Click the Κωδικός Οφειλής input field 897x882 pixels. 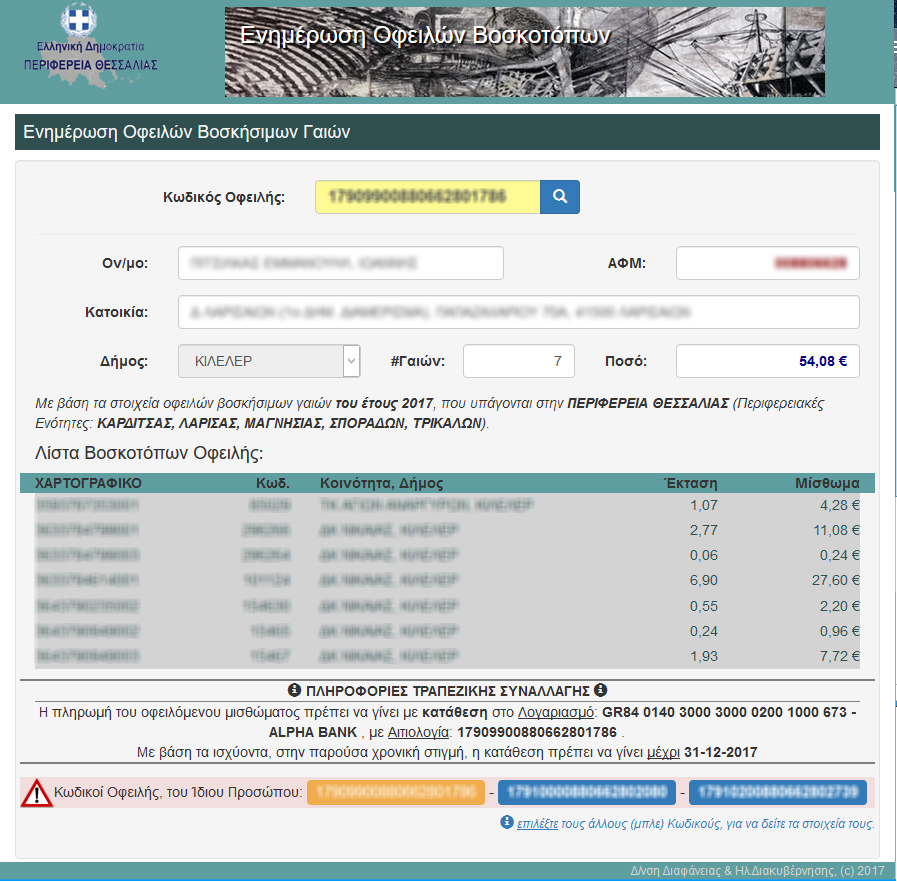[x=427, y=197]
